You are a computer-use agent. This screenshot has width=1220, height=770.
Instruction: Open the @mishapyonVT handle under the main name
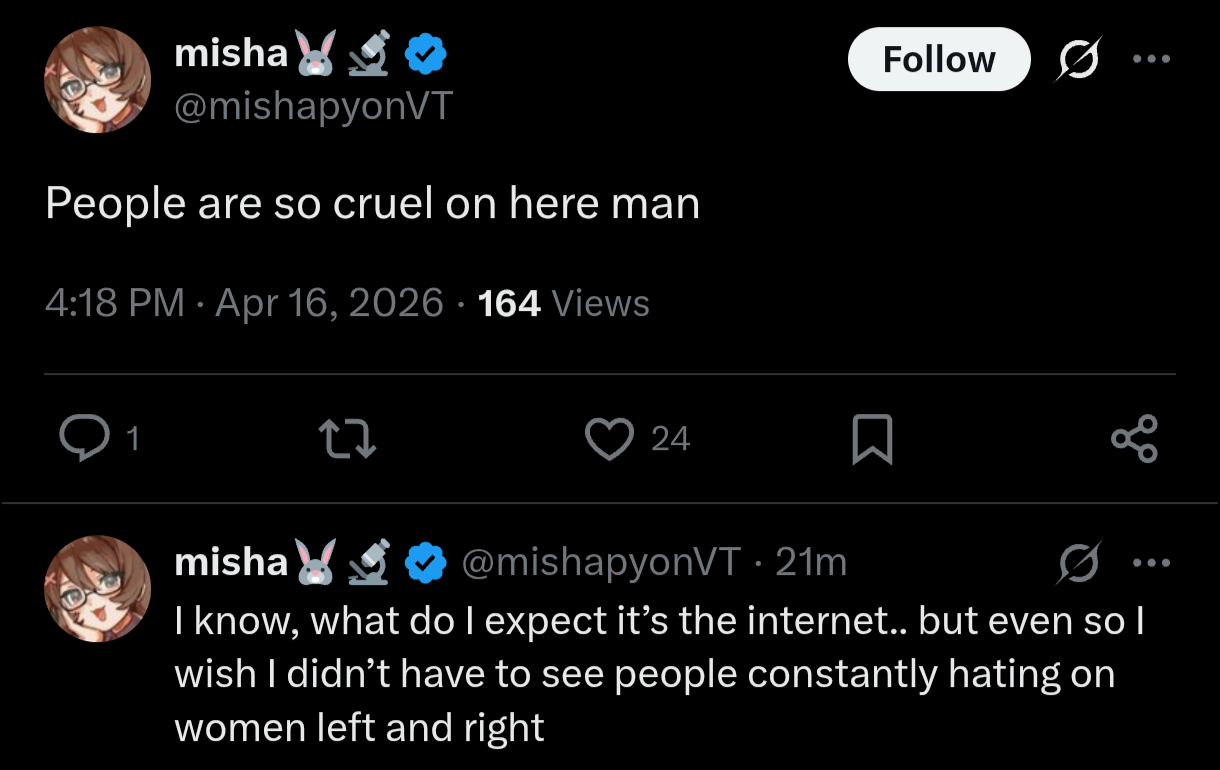coord(313,106)
